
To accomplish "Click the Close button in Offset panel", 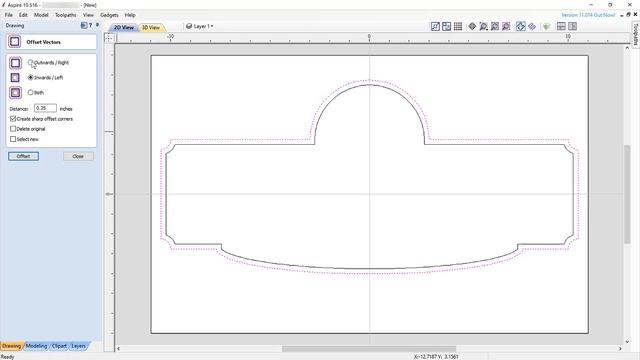I will tap(78, 156).
